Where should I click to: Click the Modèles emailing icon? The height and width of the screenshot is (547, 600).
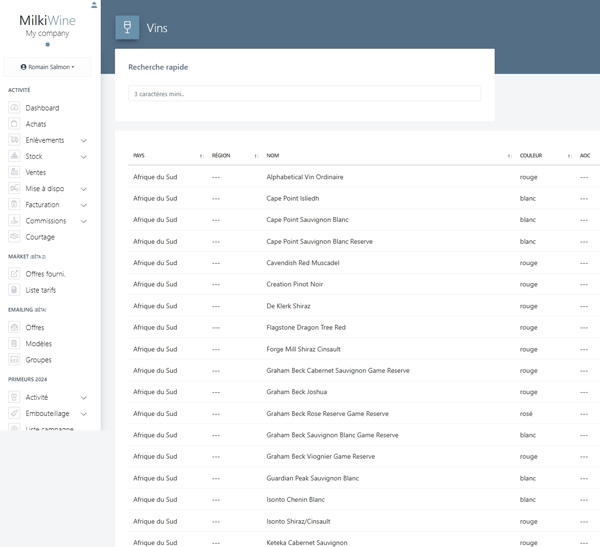[x=14, y=344]
